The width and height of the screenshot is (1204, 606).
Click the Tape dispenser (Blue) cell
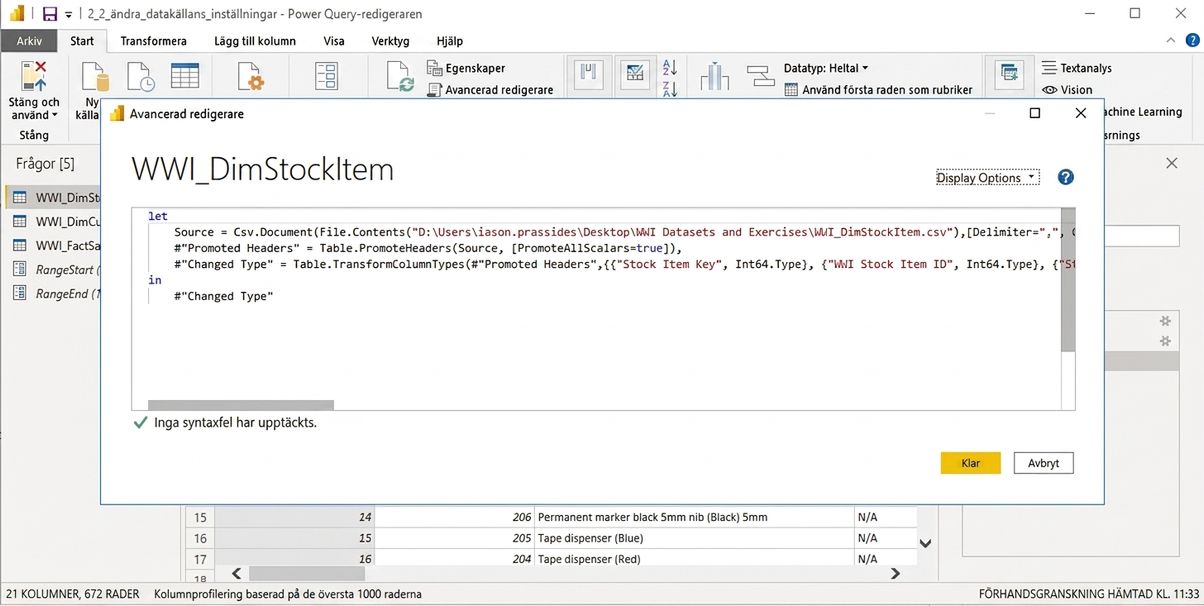694,538
